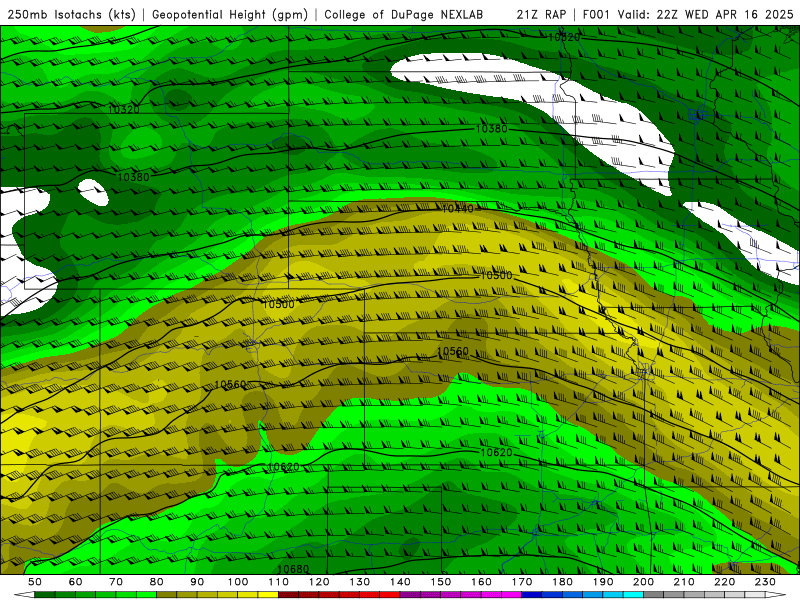Click the 10440 height contour label
The height and width of the screenshot is (600, 800).
pos(458,208)
